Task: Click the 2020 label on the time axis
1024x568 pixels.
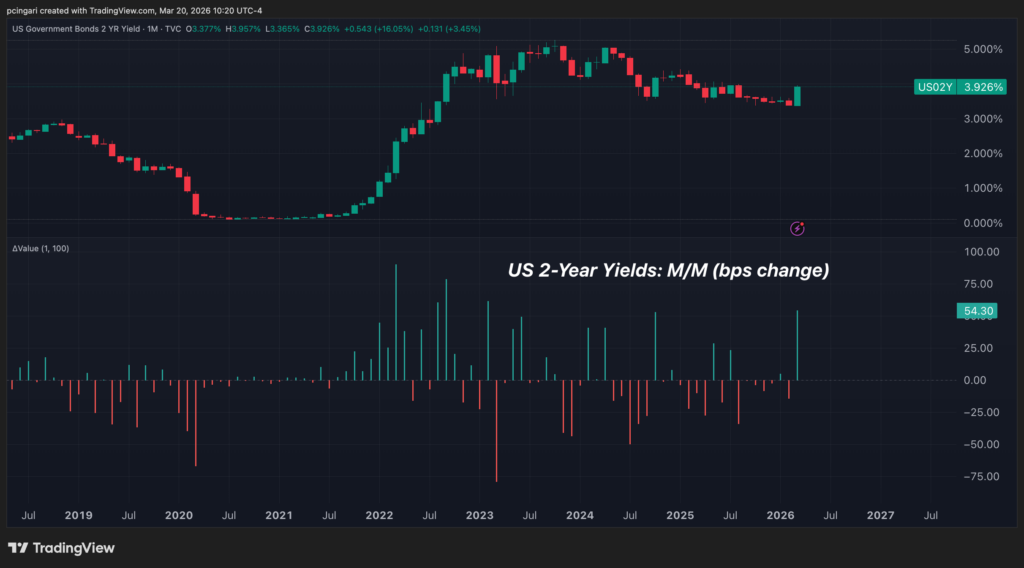Action: (178, 515)
